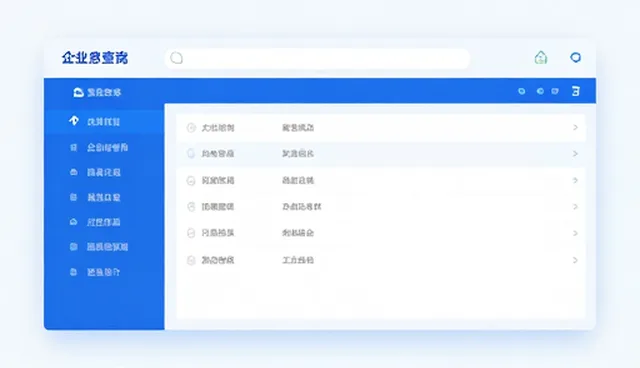This screenshot has height=368, width=640.
Task: Click the white cloud icon in the blue bar
Action: pos(78,92)
